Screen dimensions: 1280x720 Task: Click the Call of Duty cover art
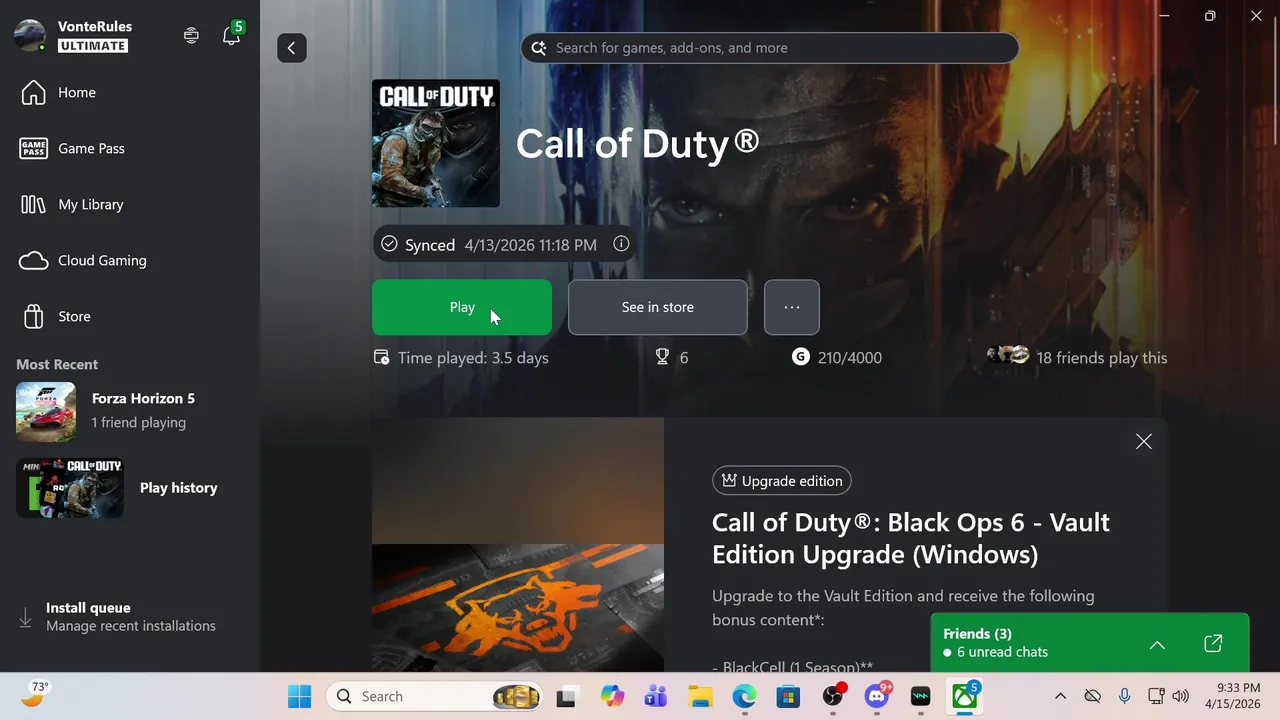(x=436, y=143)
